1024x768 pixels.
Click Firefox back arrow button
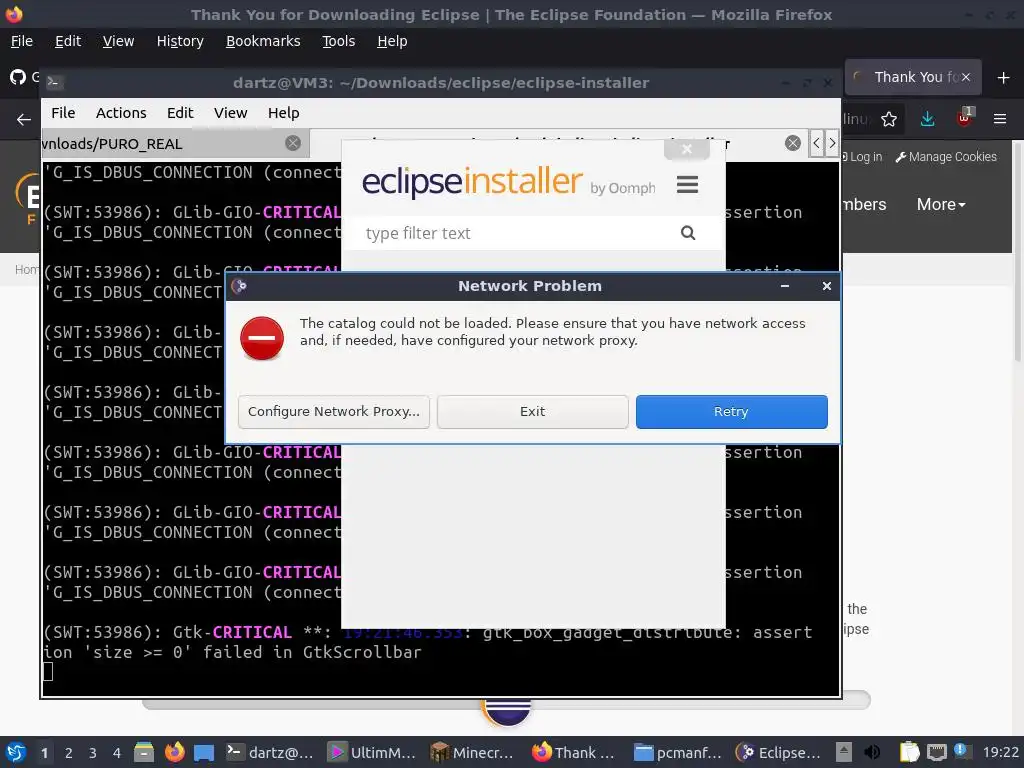(x=24, y=120)
